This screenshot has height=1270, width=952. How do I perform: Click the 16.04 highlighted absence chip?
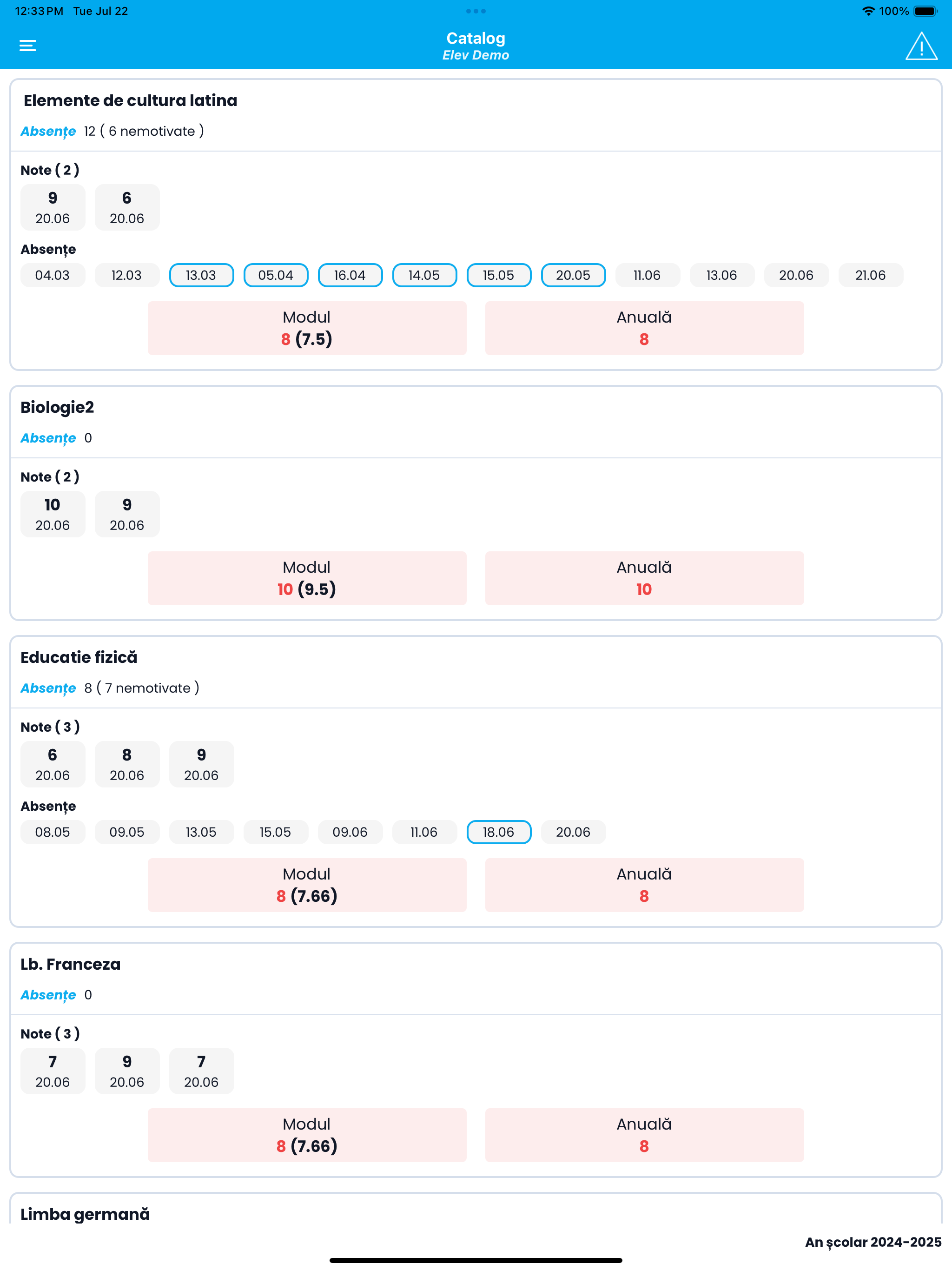click(x=350, y=275)
